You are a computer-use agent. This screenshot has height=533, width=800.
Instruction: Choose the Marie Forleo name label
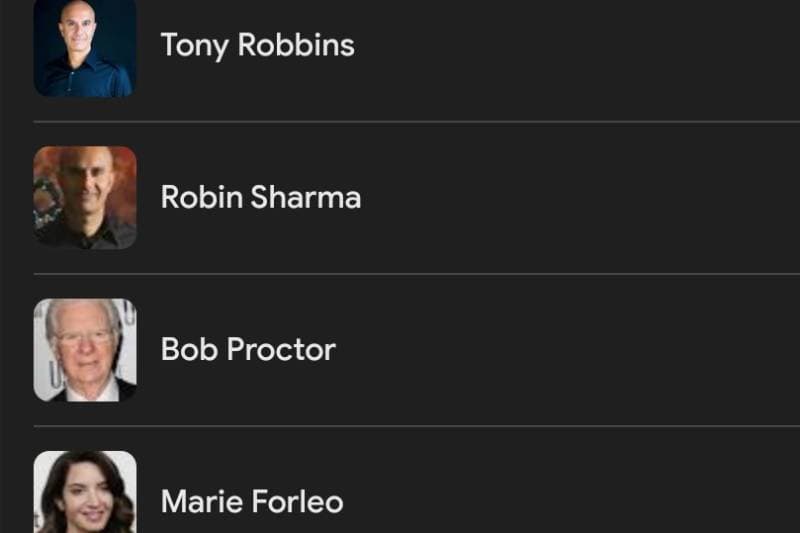(x=252, y=501)
